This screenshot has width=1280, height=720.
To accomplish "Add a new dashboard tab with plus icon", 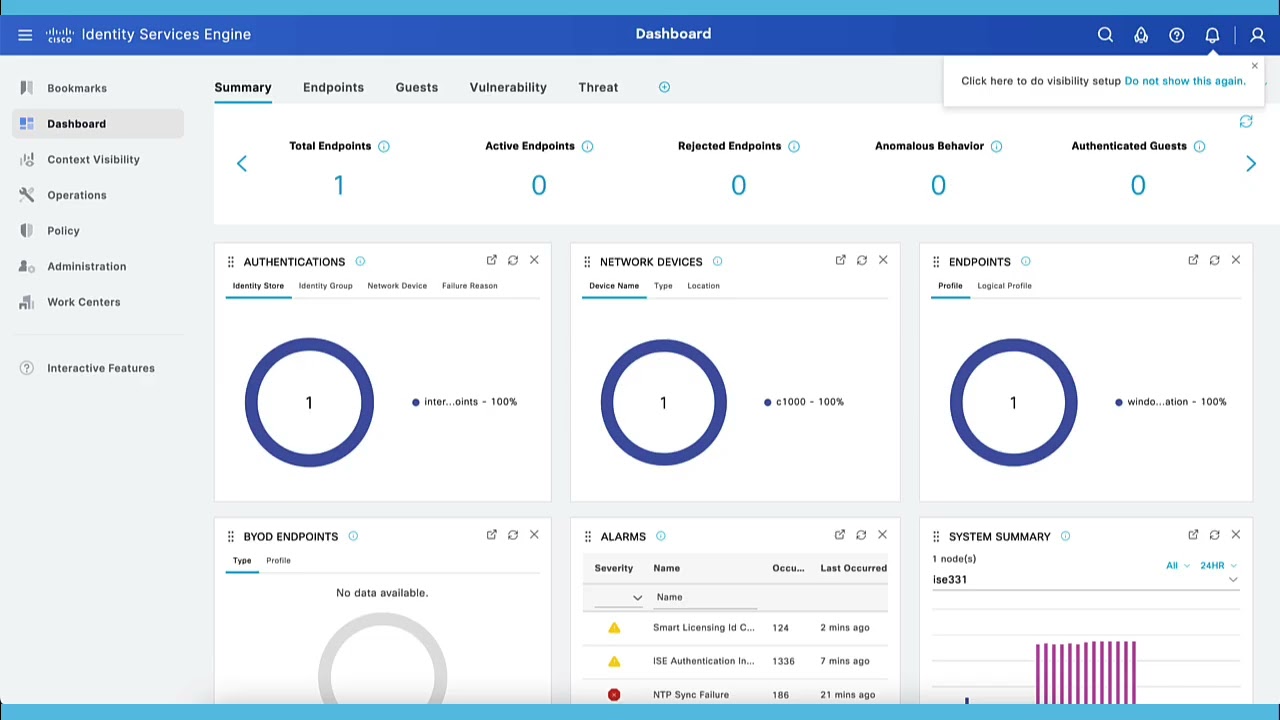I will tap(664, 87).
